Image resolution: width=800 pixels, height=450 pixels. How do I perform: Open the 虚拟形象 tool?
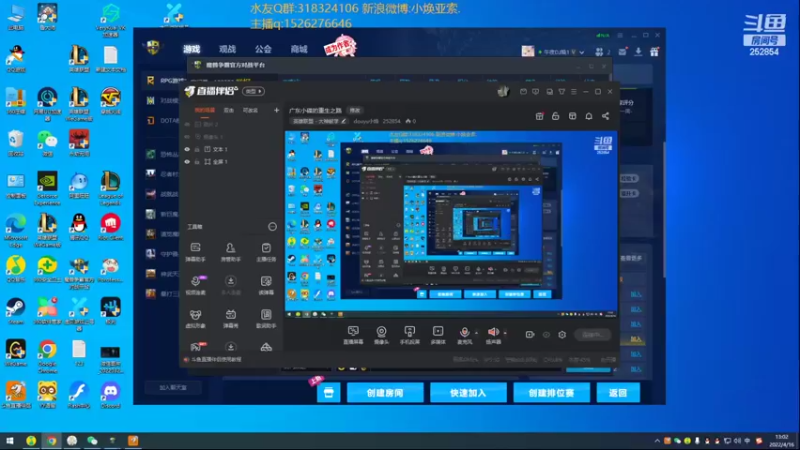click(195, 318)
